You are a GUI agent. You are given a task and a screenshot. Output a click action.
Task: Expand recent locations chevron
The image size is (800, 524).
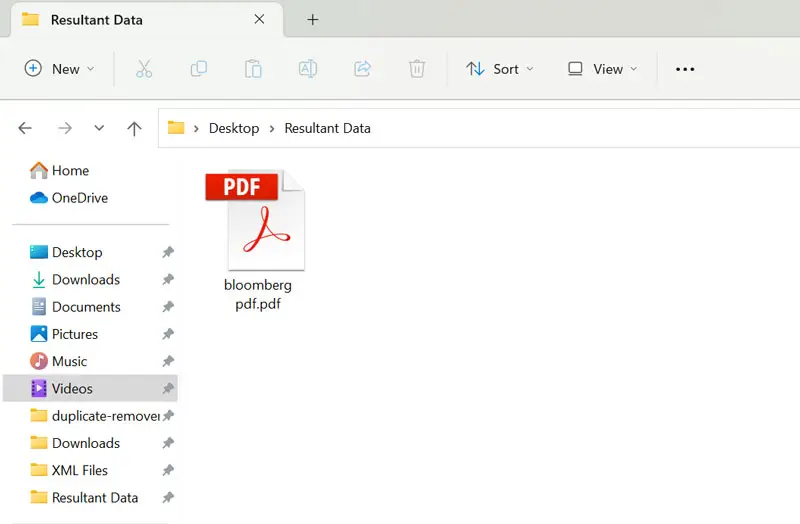(x=99, y=128)
